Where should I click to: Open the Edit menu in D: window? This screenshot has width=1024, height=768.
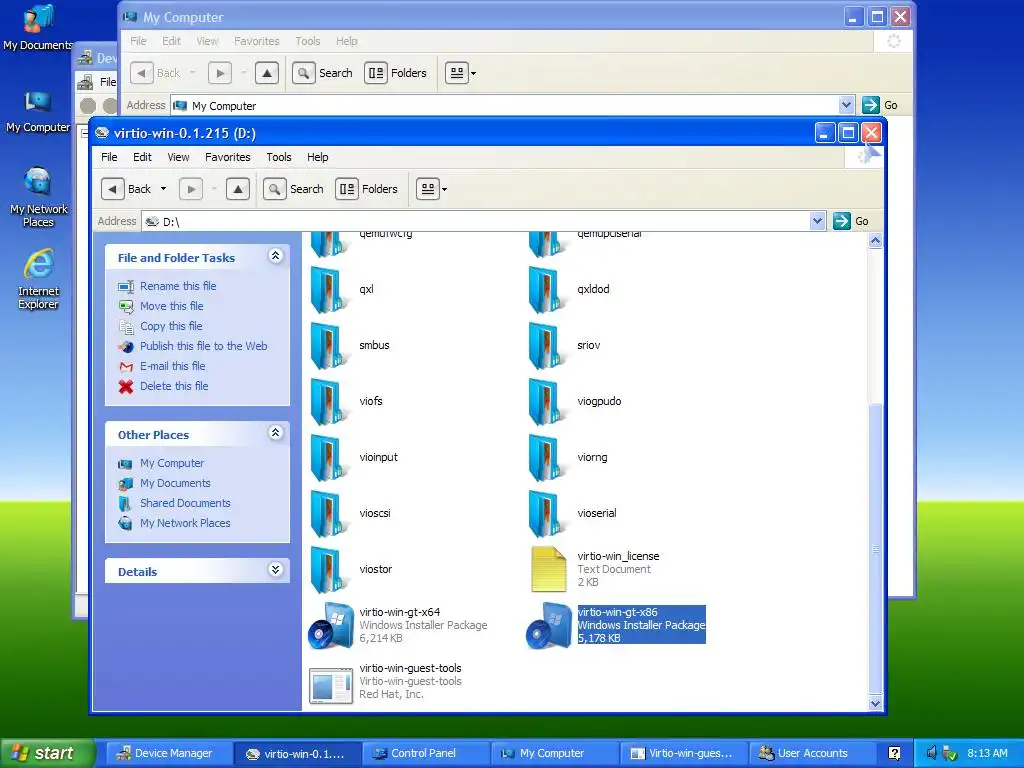click(142, 157)
